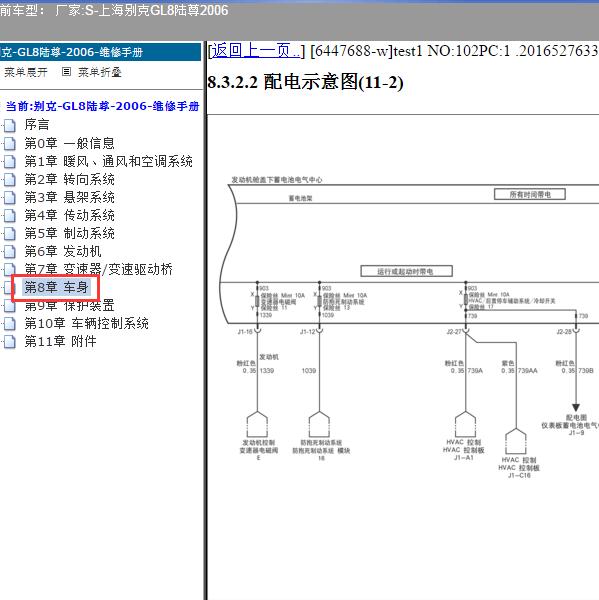Open 第6章 发动机 chapter
The height and width of the screenshot is (600, 599).
(x=63, y=251)
